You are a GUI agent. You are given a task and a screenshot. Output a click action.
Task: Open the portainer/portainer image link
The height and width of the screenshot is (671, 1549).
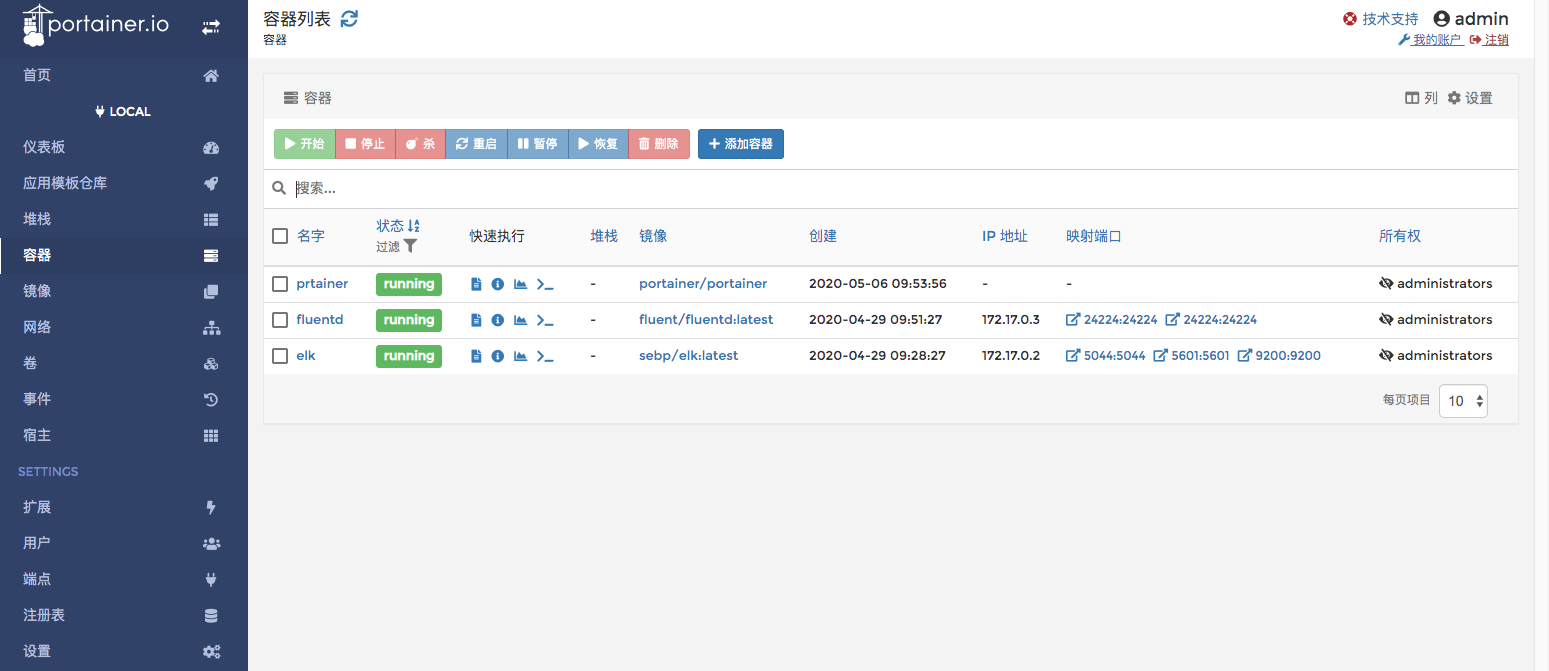(x=703, y=284)
